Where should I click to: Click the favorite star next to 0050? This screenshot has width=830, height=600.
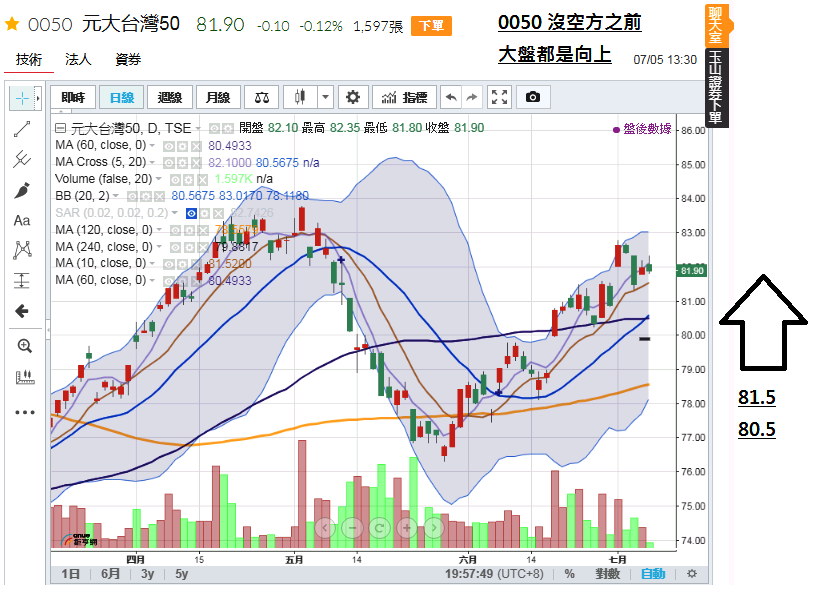click(12, 24)
